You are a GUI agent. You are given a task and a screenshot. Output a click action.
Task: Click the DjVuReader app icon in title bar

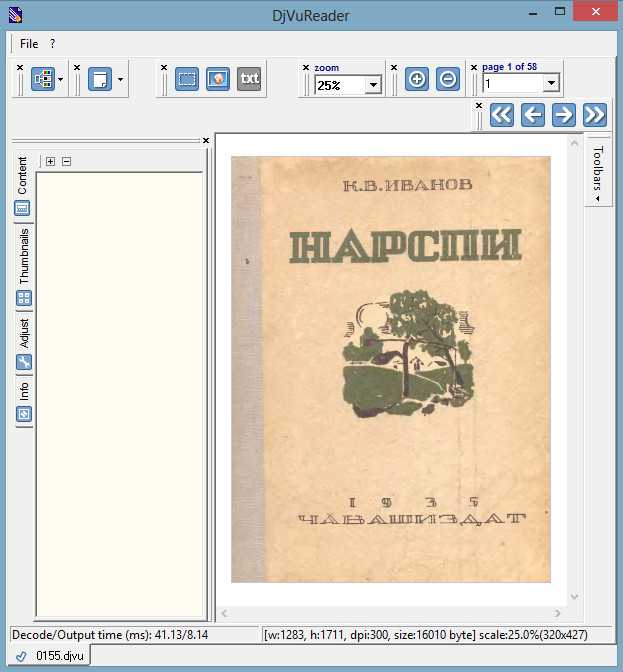point(16,15)
